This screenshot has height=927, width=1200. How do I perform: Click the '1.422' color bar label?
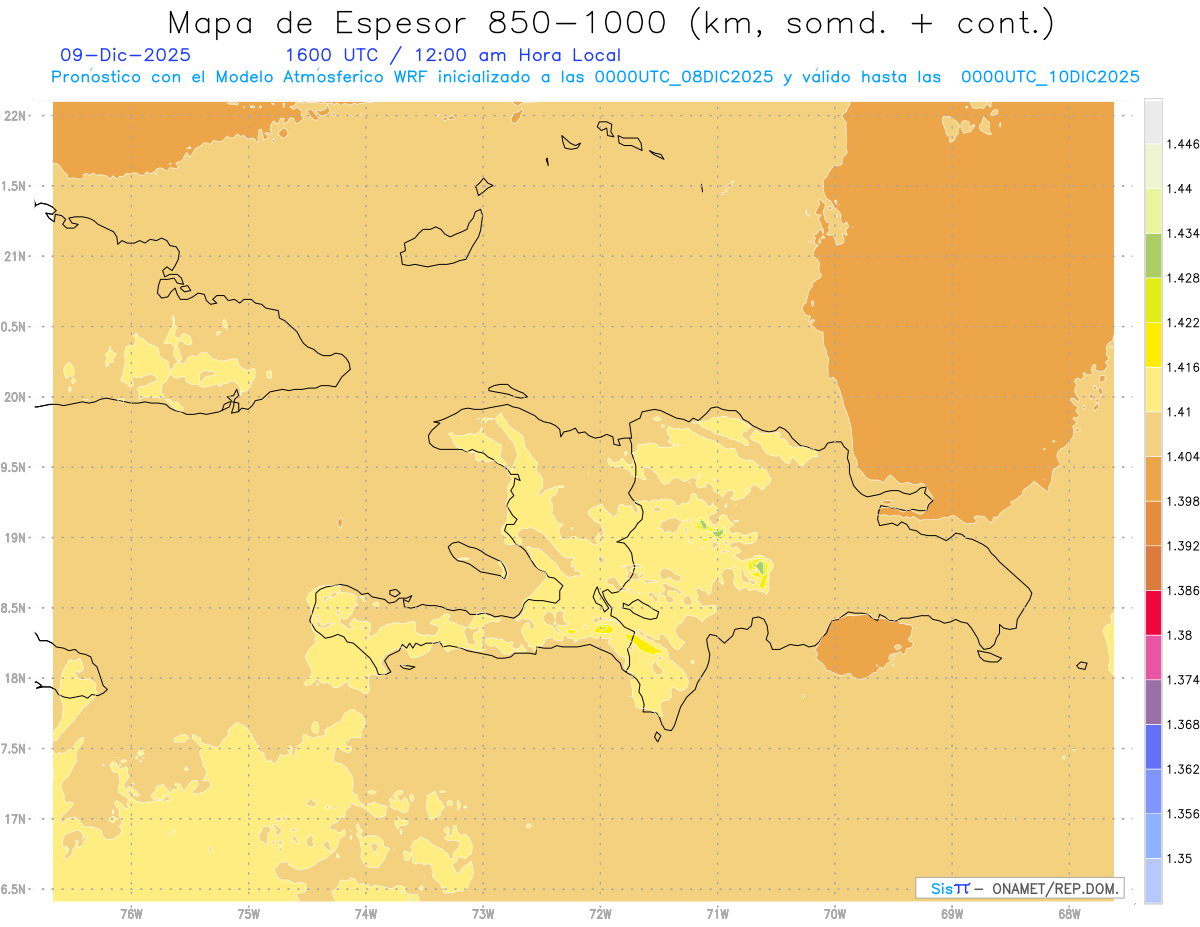pos(1183,322)
